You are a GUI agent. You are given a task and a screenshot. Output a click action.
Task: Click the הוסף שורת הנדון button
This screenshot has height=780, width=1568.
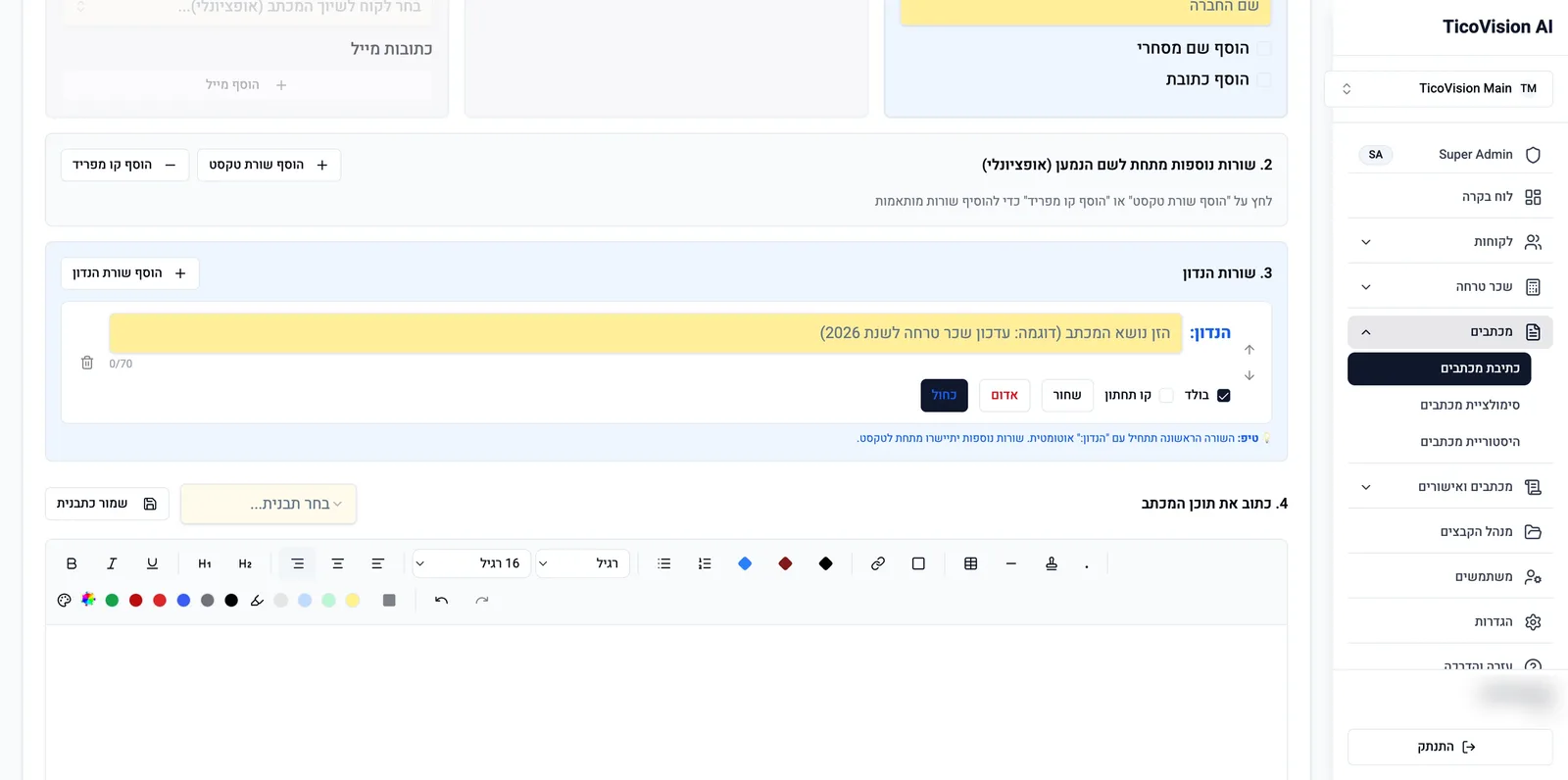pyautogui.click(x=129, y=273)
